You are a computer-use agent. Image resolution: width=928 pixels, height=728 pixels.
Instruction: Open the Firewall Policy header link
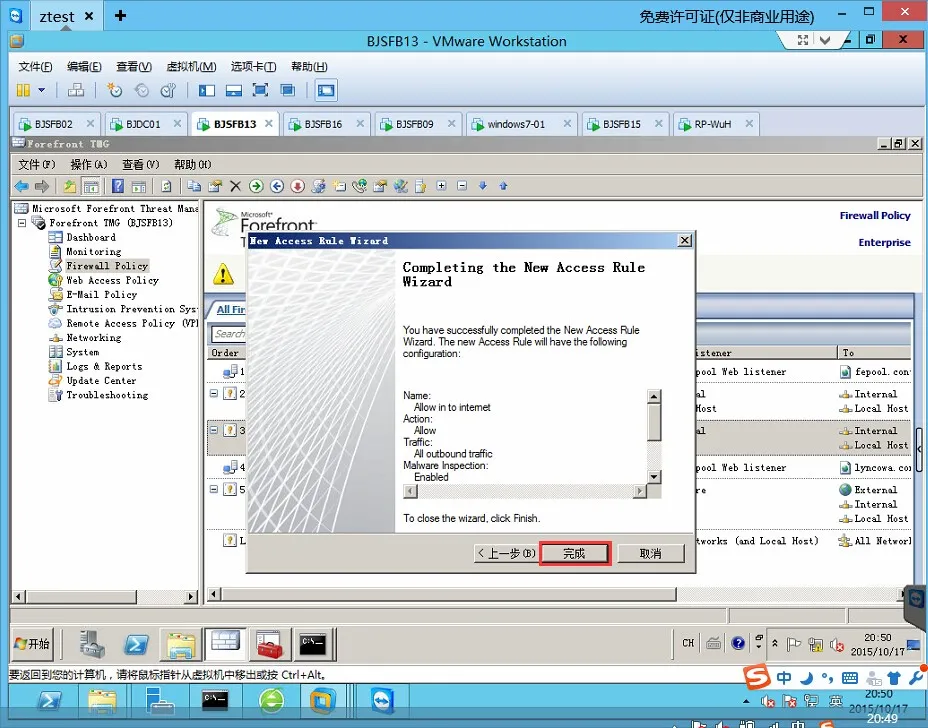click(x=875, y=215)
